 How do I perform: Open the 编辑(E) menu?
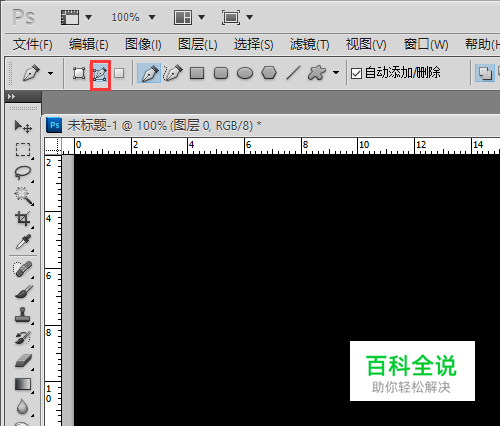tap(89, 44)
